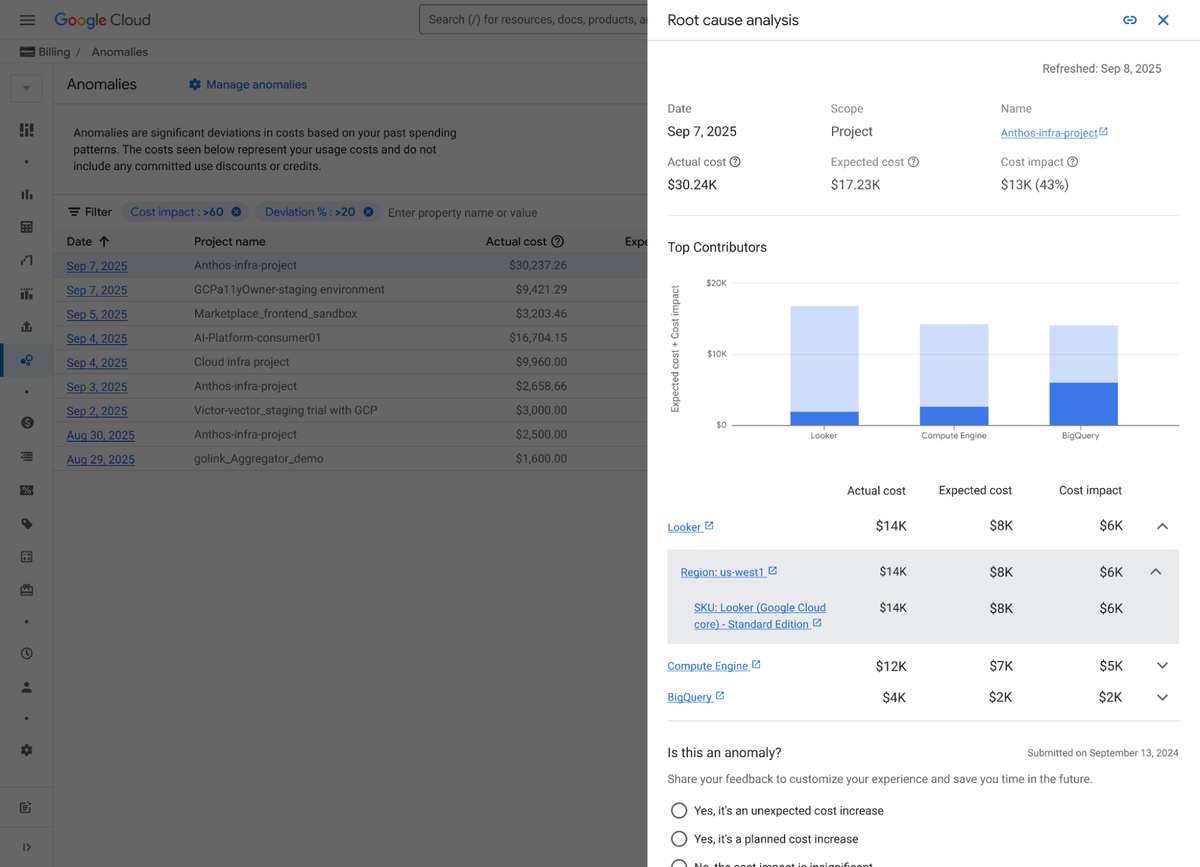This screenshot has height=867, width=1200.
Task: Select 'Yes, it's a planned cost increase'
Action: click(679, 839)
